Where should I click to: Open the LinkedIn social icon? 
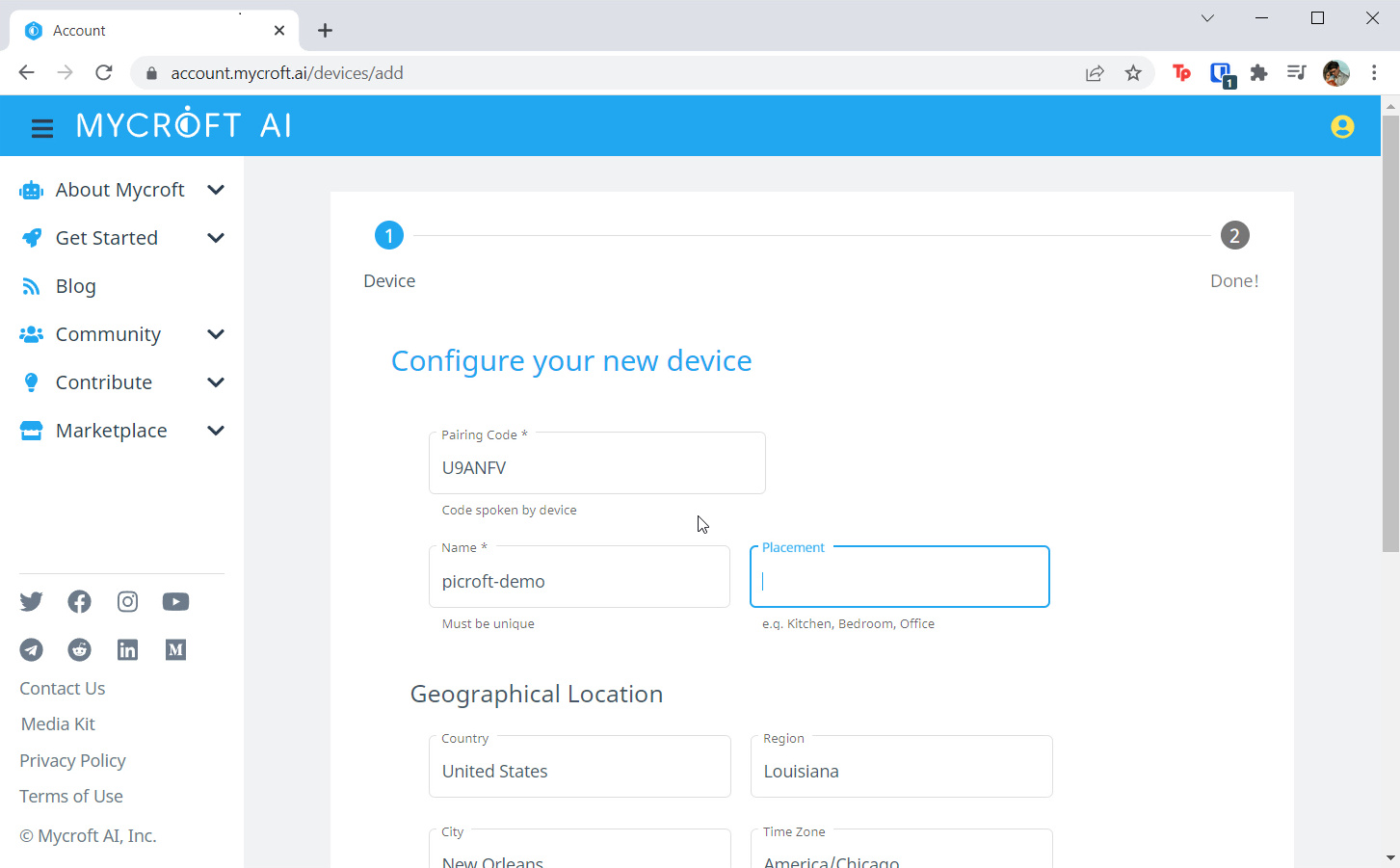click(127, 650)
